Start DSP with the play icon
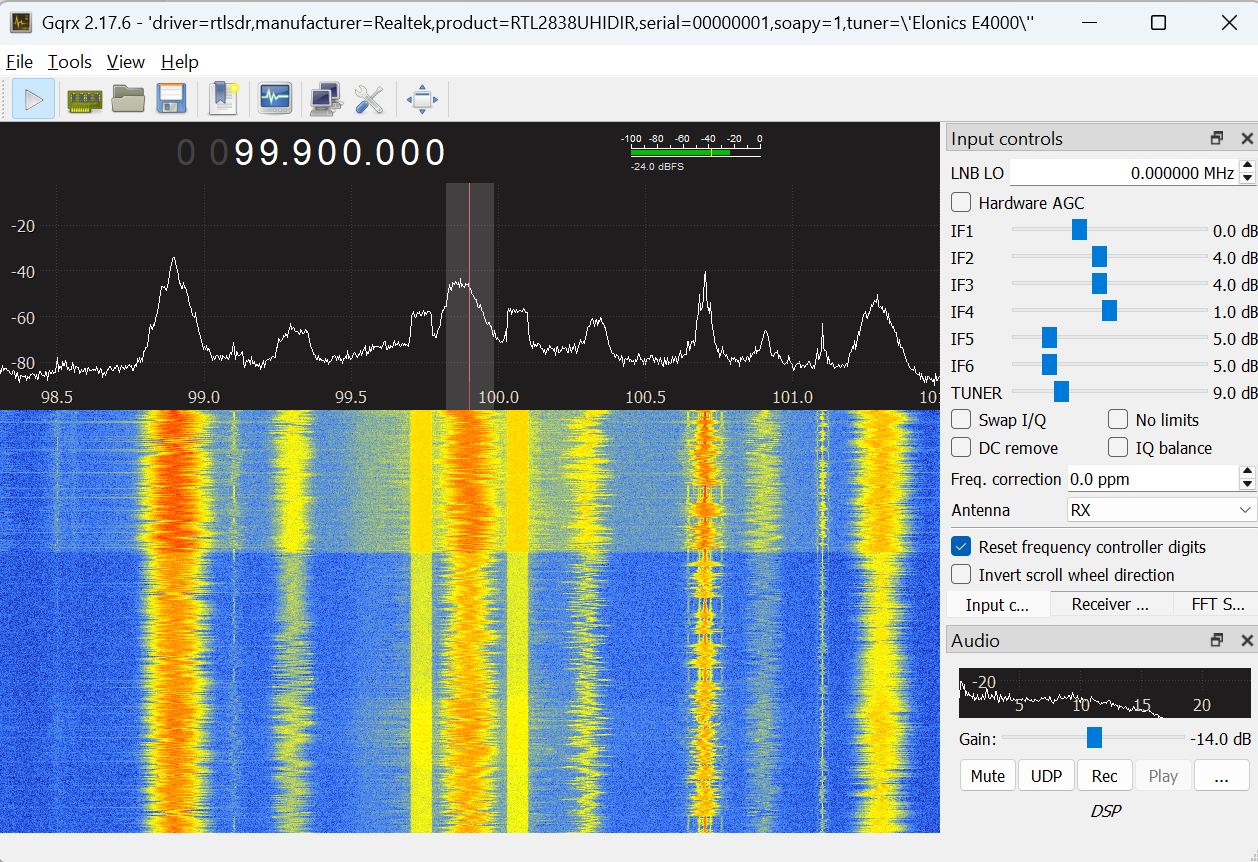Image resolution: width=1258 pixels, height=862 pixels. tap(33, 99)
